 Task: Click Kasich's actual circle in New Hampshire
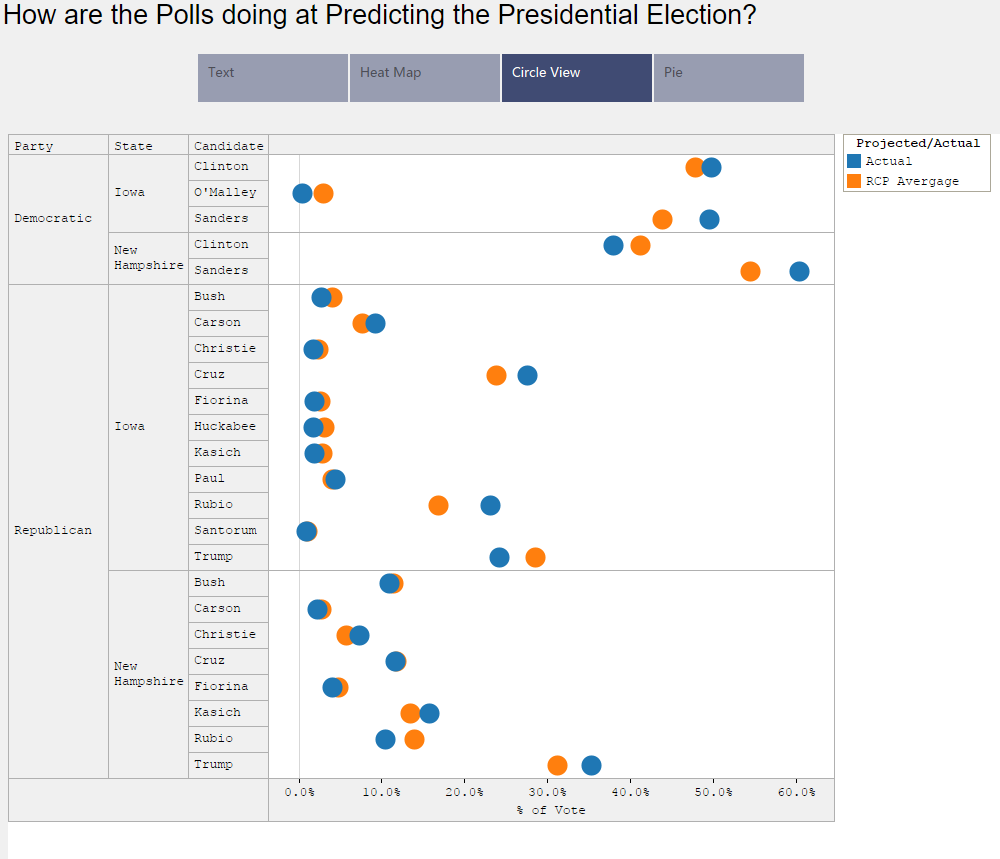click(428, 713)
